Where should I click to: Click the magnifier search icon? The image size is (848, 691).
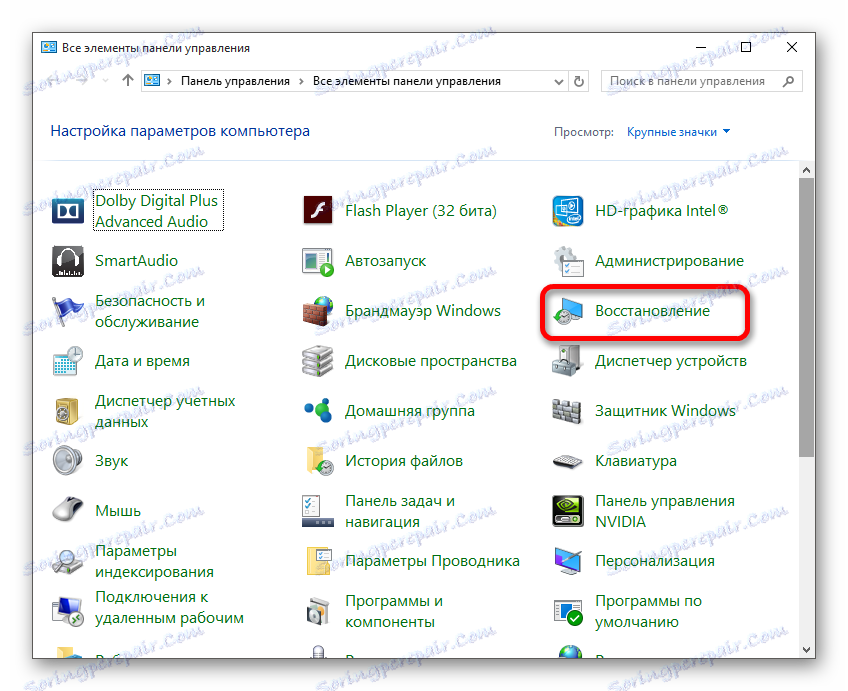[789, 82]
